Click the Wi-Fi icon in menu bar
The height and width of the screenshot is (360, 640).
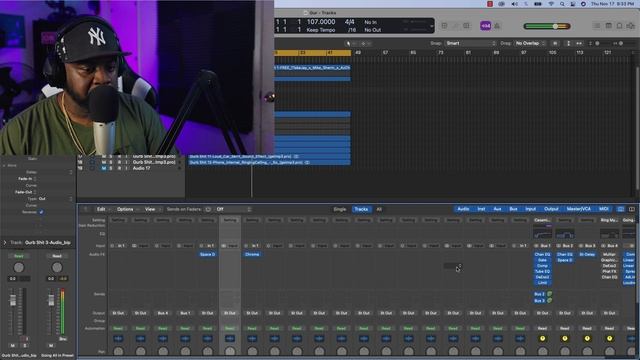(x=551, y=4)
